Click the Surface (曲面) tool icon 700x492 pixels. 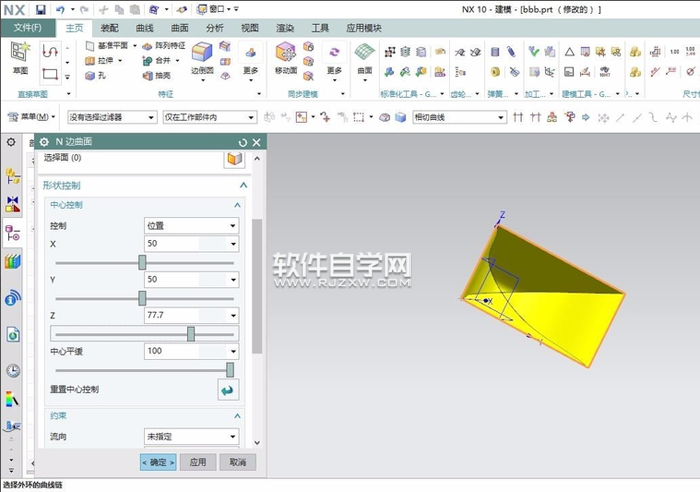365,57
